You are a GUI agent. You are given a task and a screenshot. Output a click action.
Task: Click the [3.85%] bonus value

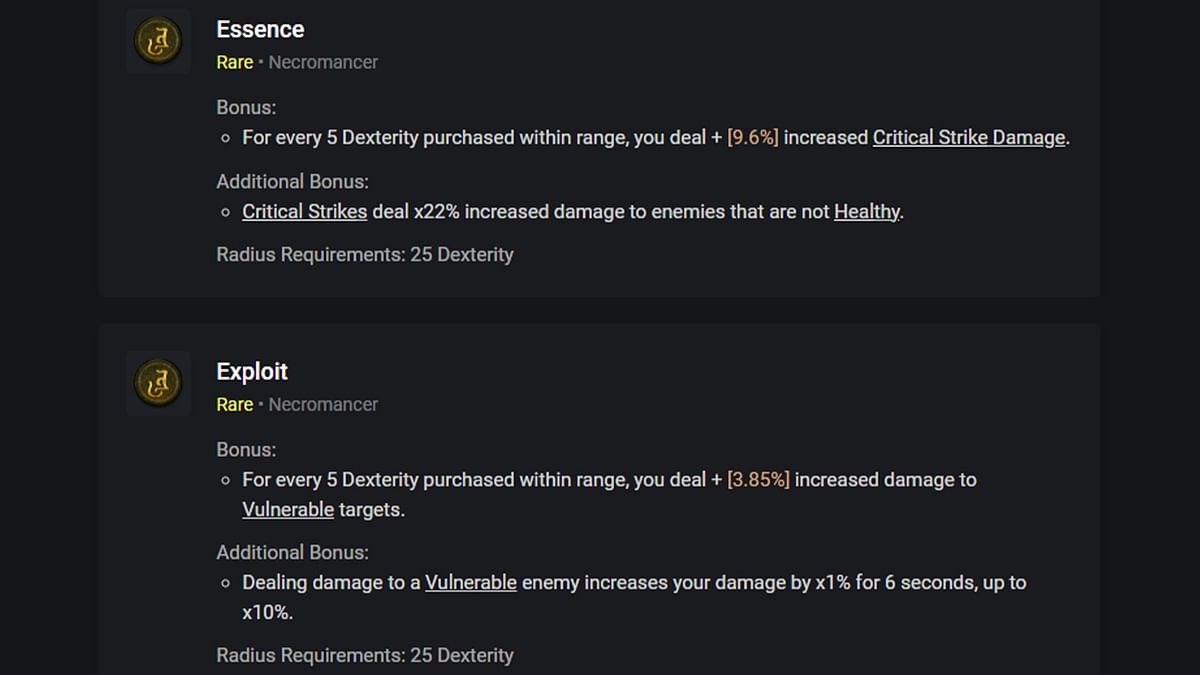[x=758, y=480]
